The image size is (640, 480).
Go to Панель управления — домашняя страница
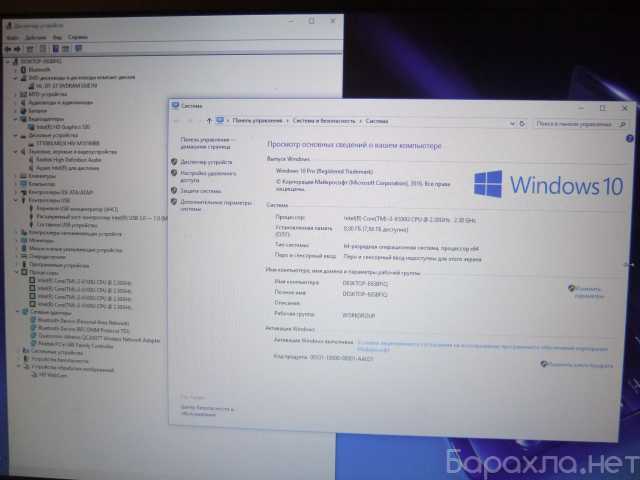pos(208,143)
